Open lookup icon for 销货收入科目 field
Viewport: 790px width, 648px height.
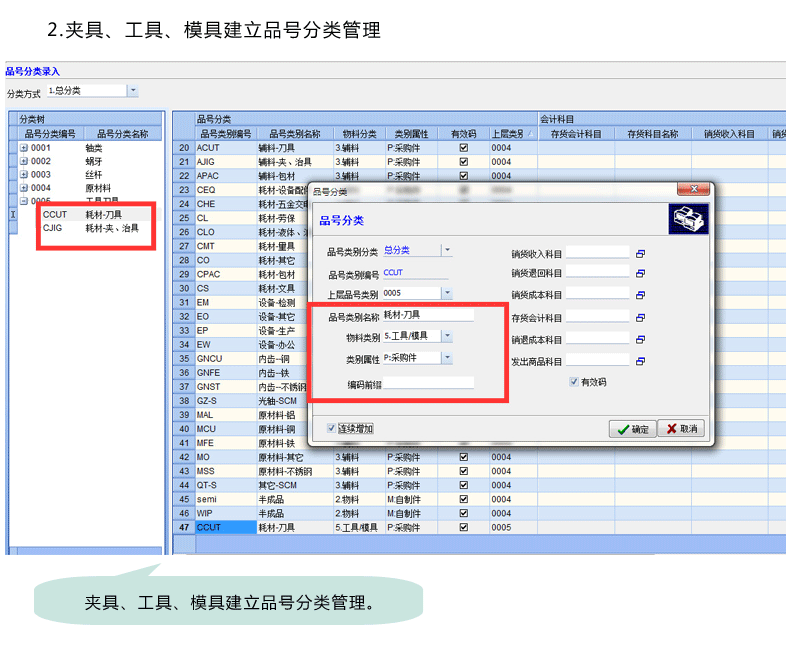coord(641,254)
